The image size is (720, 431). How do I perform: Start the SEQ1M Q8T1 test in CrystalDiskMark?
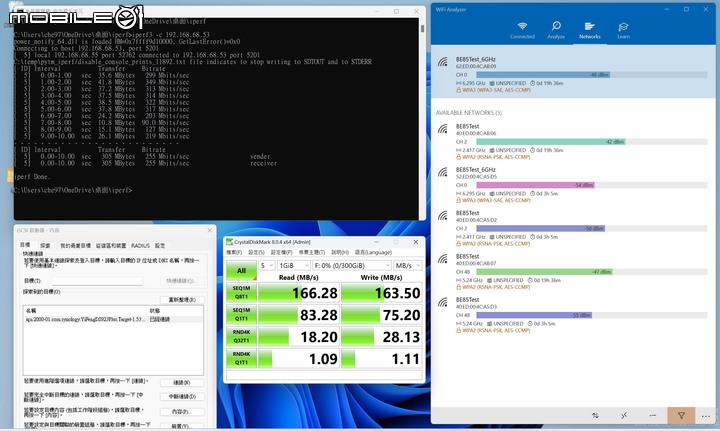click(242, 292)
